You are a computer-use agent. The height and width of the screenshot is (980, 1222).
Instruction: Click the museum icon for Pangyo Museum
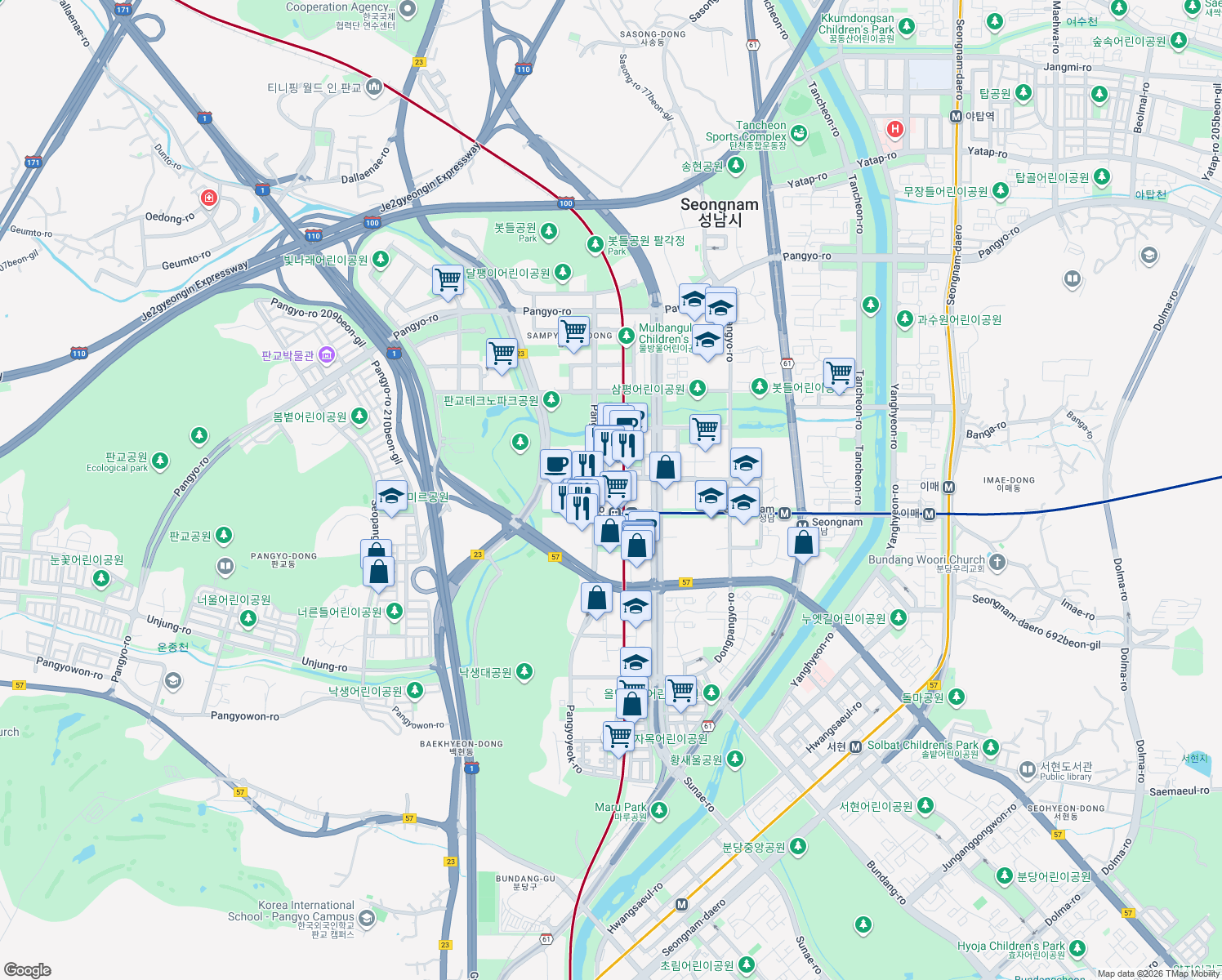coord(327,354)
